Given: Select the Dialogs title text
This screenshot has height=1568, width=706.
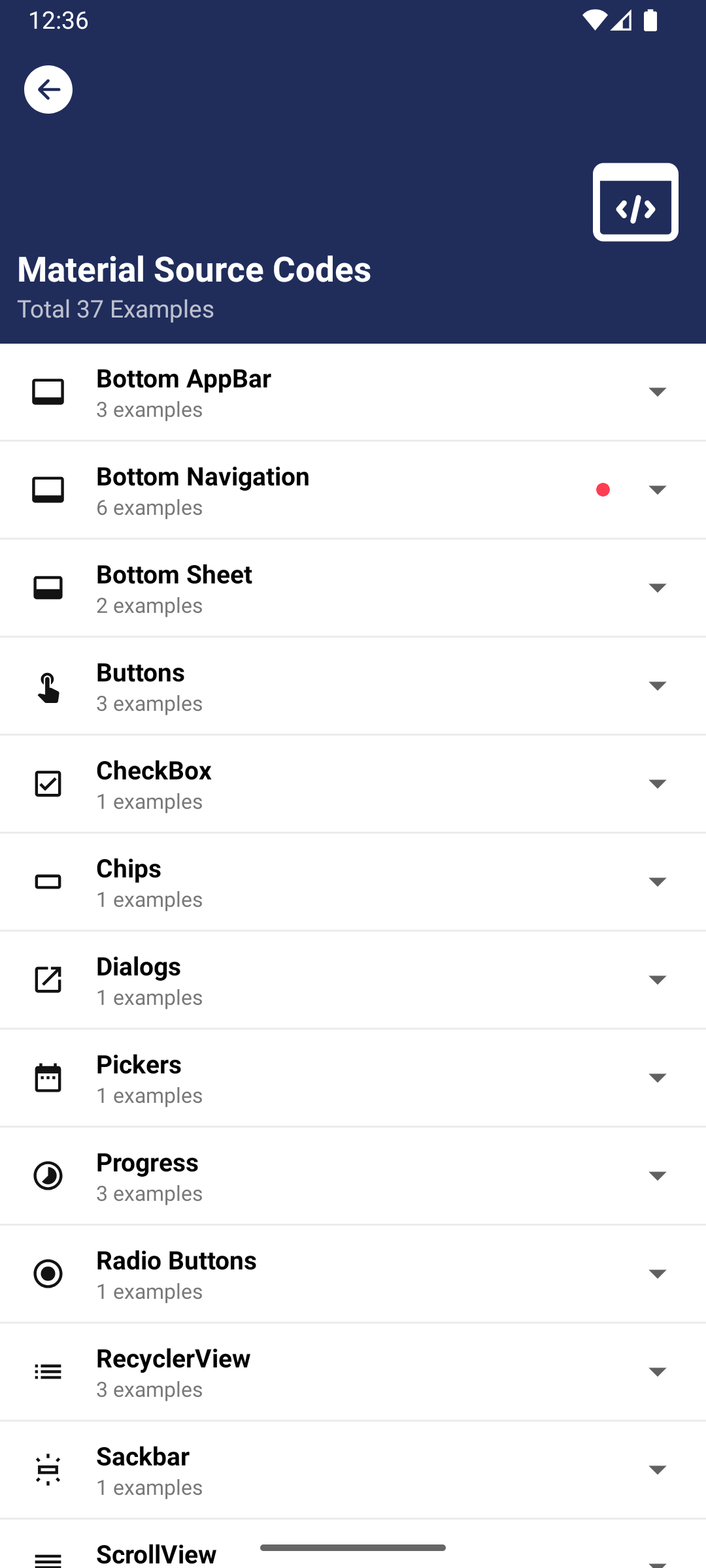Looking at the screenshot, I should click(139, 967).
